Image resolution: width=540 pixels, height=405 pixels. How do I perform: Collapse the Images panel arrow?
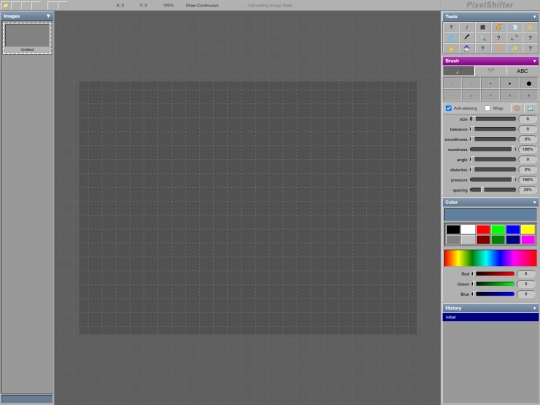click(x=48, y=16)
